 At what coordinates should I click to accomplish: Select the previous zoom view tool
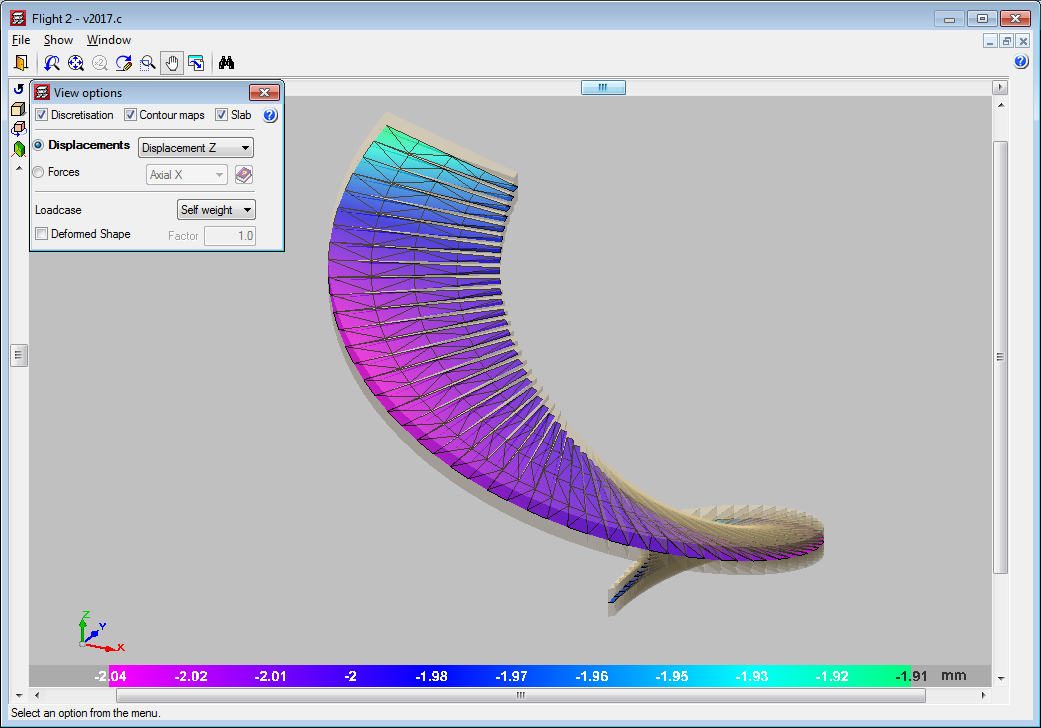(x=52, y=63)
